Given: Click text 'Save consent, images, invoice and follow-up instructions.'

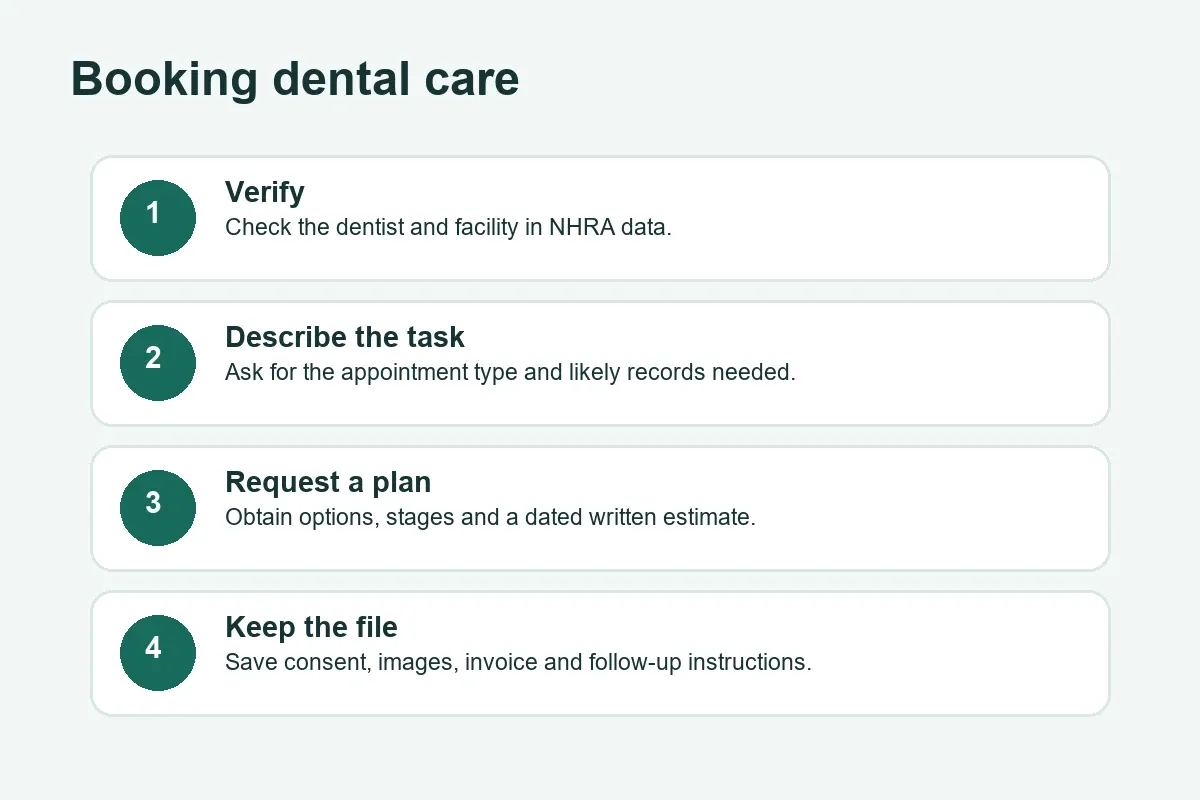Looking at the screenshot, I should point(518,662).
